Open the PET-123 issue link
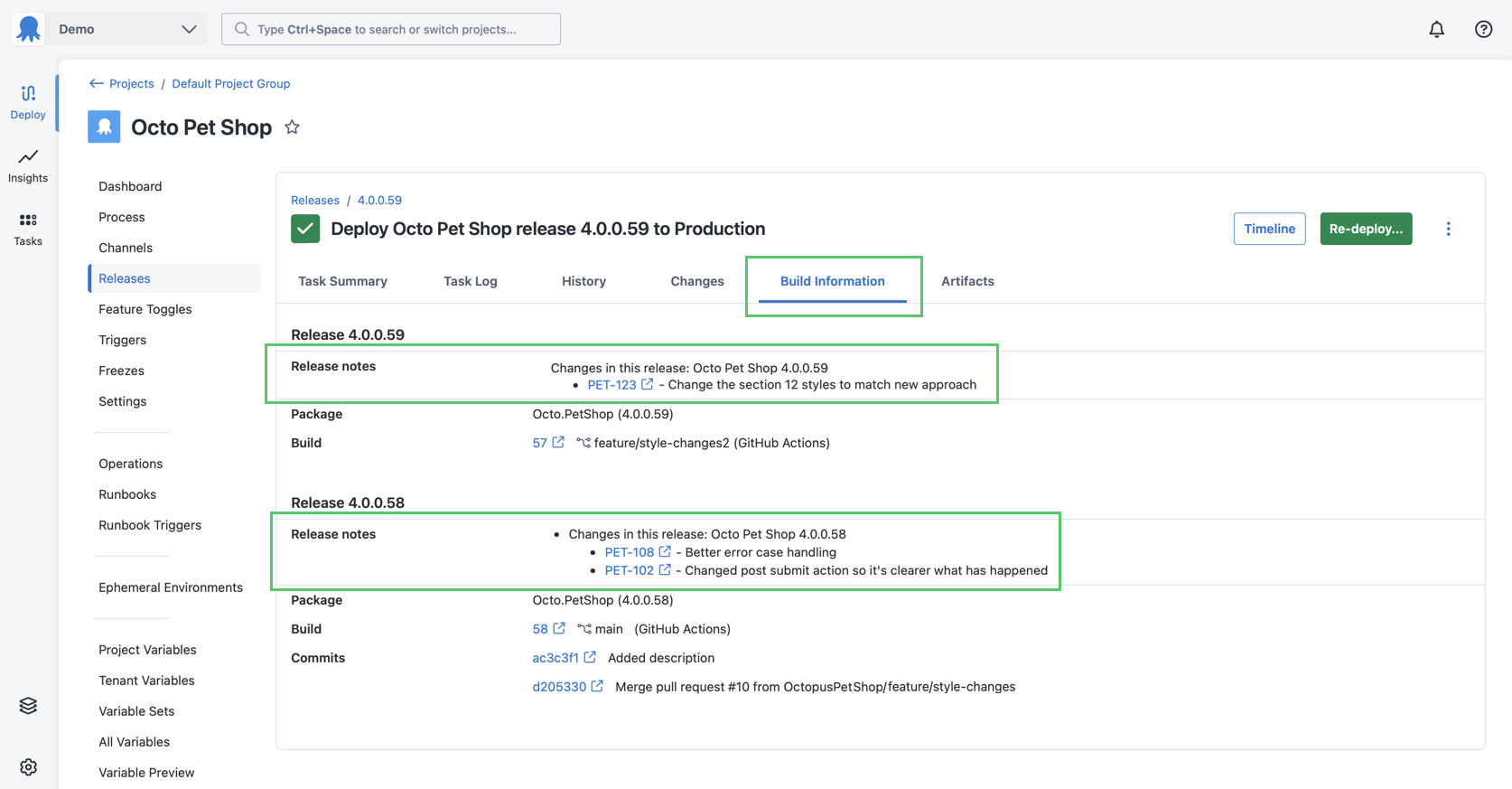The image size is (1512, 789). pos(611,384)
